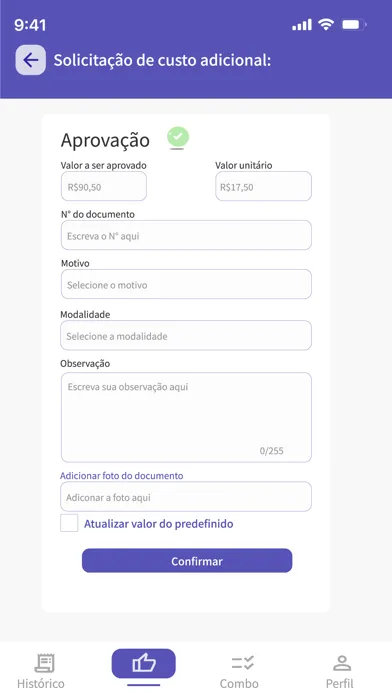Click the Observação text area
This screenshot has height=696, width=392.
[x=186, y=417]
